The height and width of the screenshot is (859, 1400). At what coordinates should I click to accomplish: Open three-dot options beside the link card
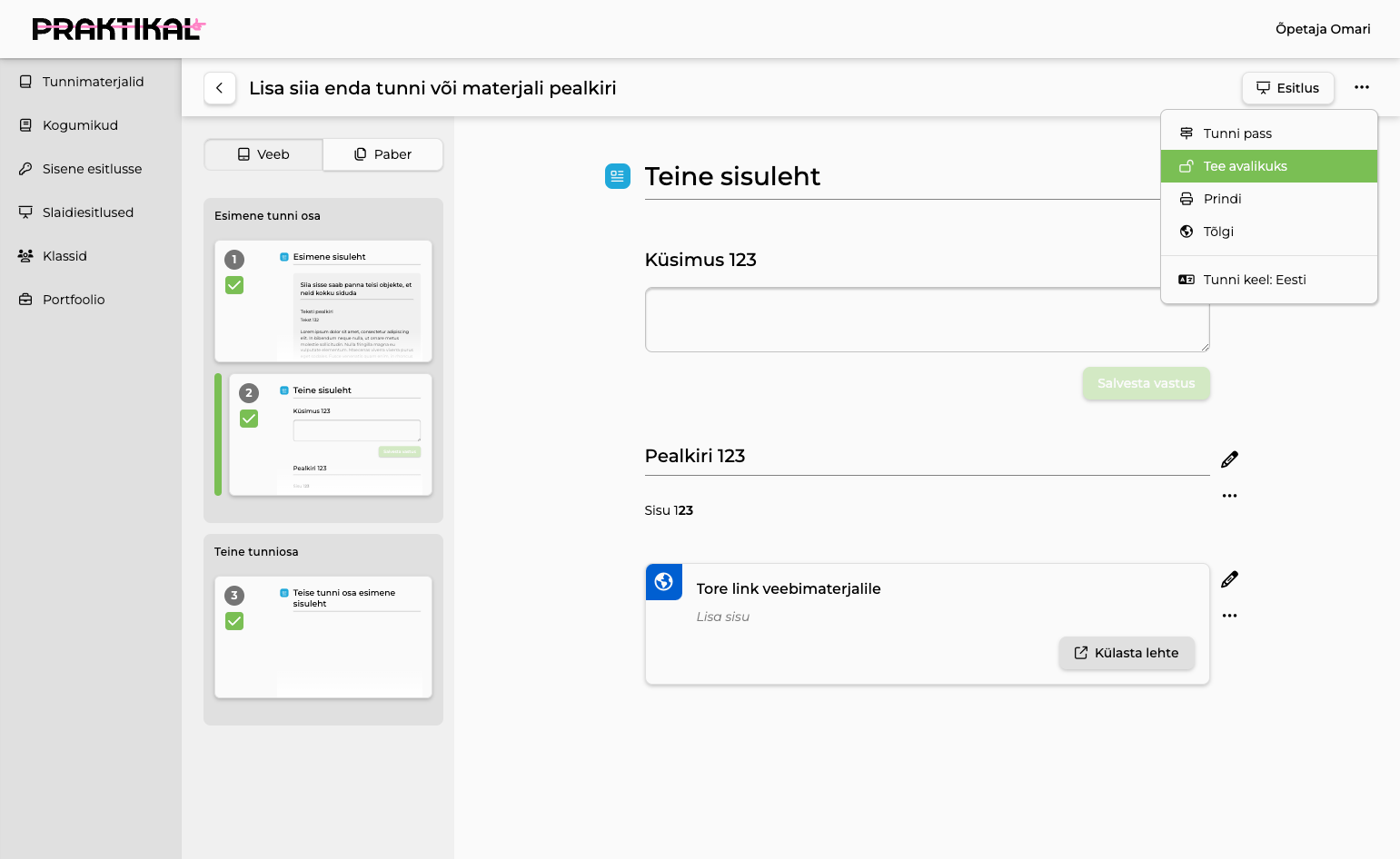point(1229,616)
